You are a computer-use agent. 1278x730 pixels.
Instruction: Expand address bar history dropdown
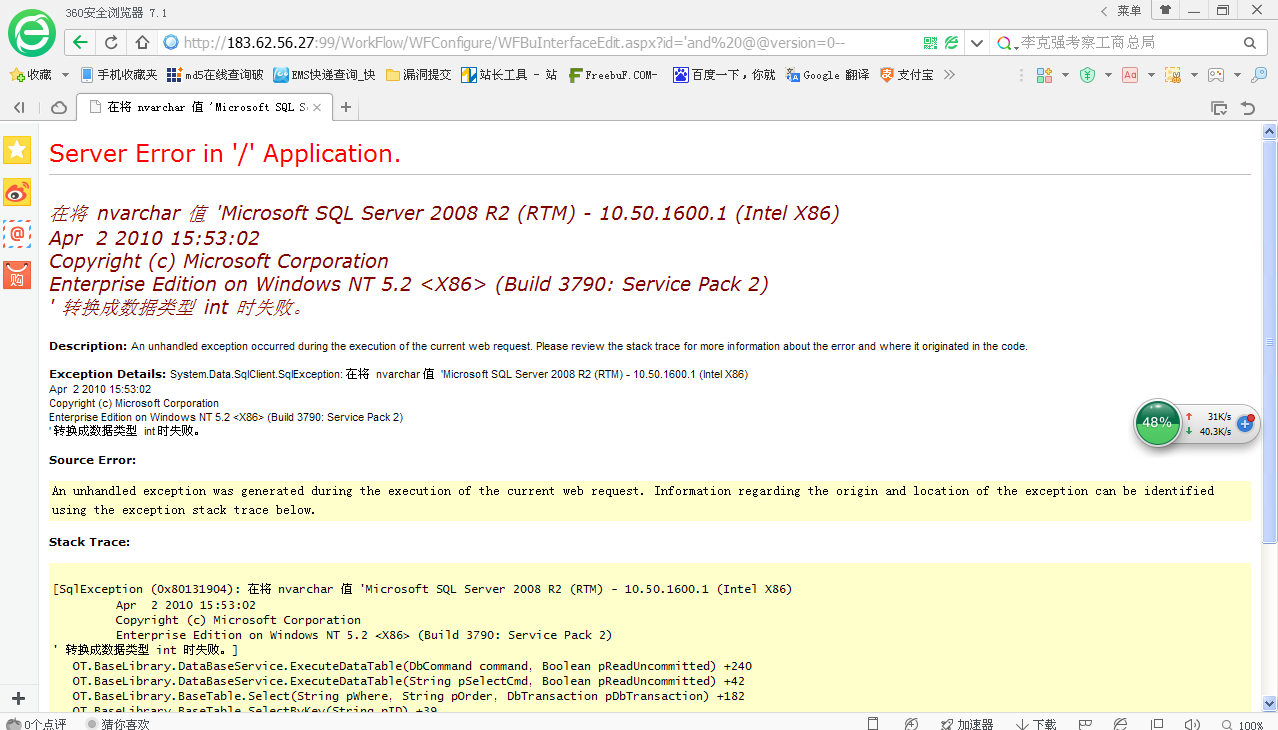[x=975, y=43]
